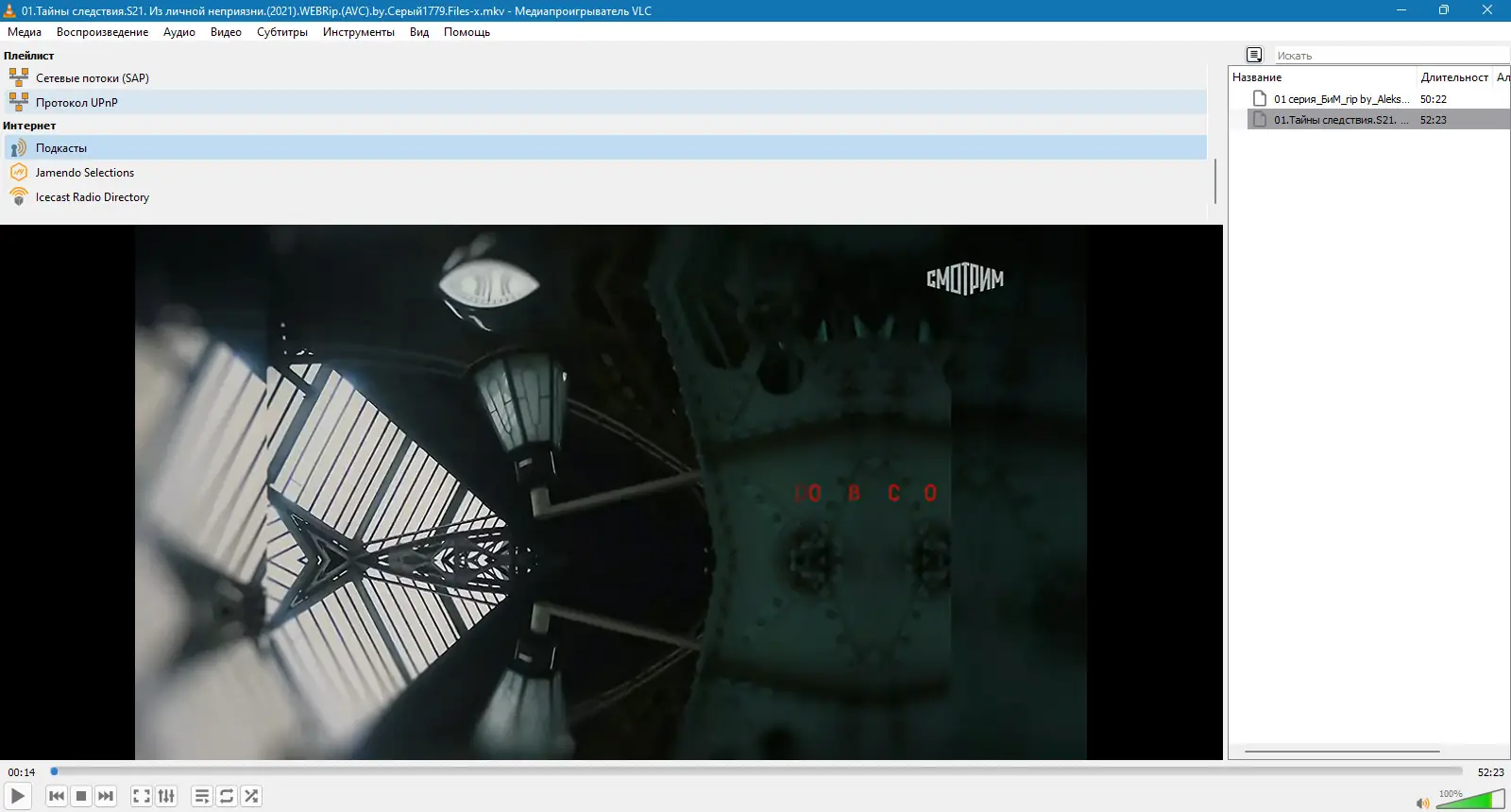Viewport: 1511px width, 812px height.
Task: Click the Подкасты podcast icon
Action: tap(19, 147)
